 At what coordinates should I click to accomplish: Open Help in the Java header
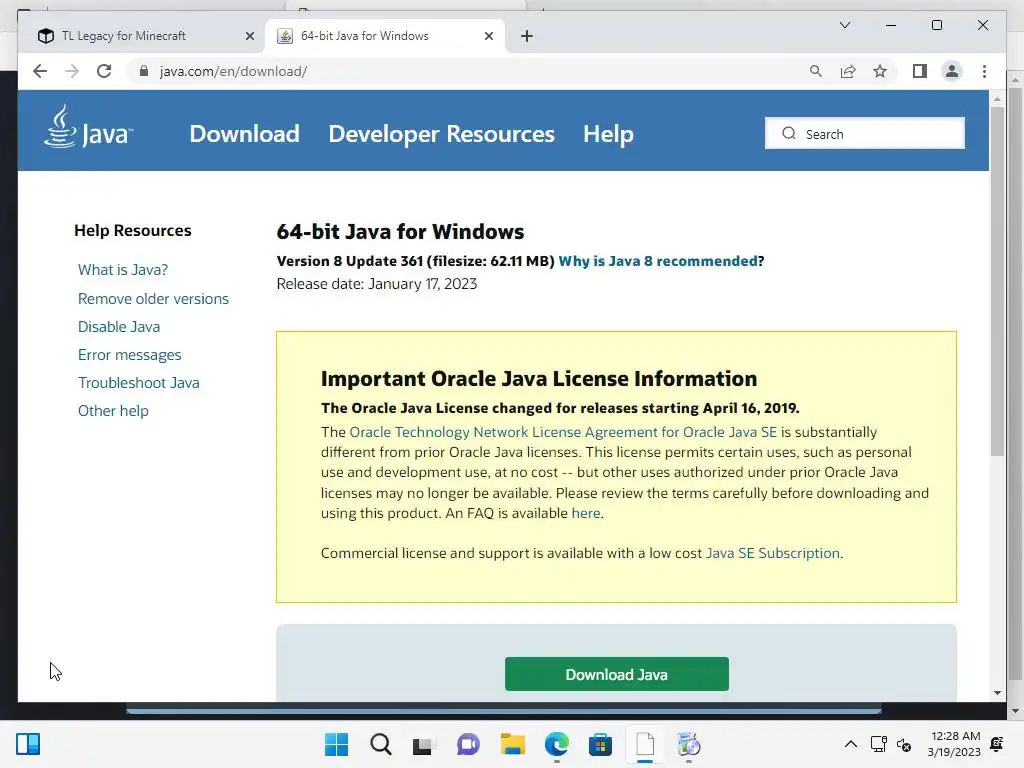(608, 134)
